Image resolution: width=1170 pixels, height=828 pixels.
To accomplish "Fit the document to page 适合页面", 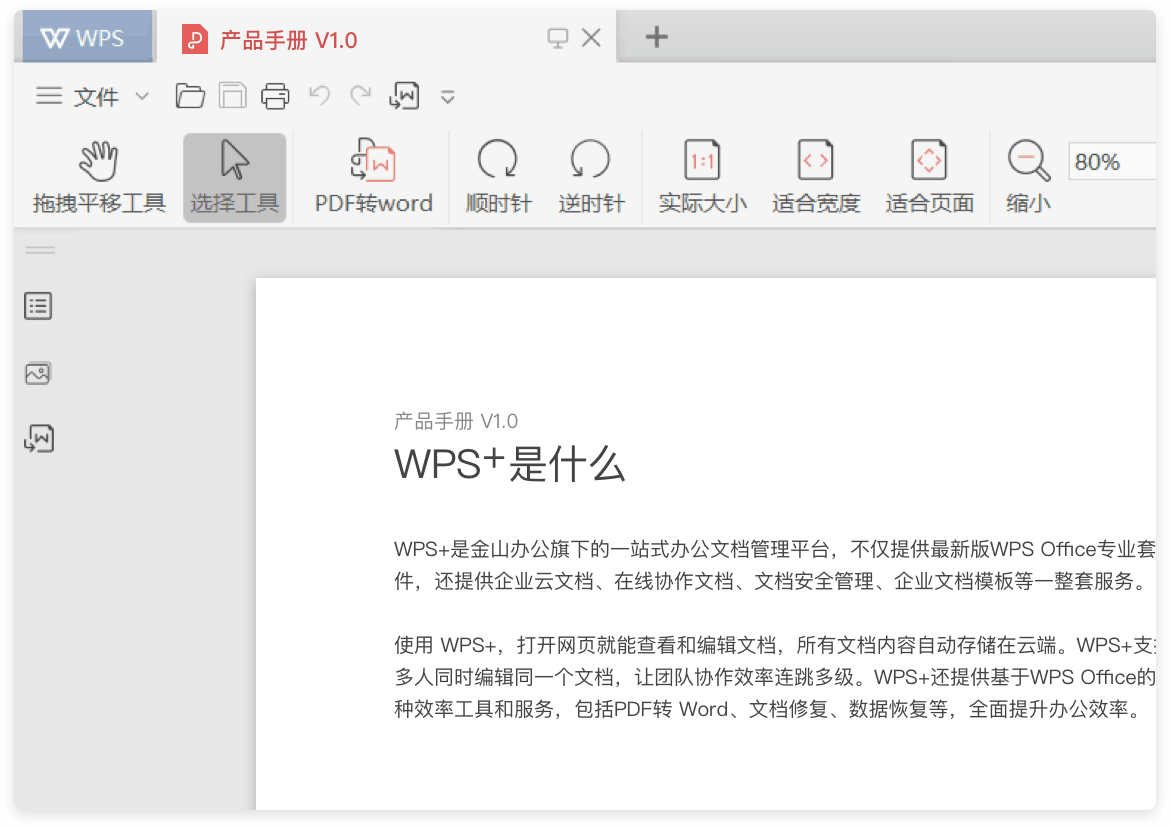I will (x=929, y=177).
